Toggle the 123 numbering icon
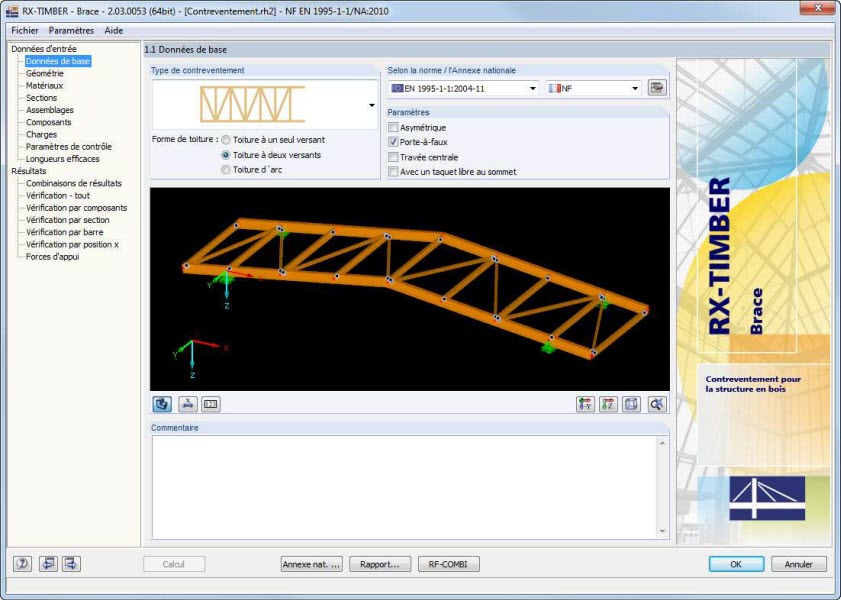Screen dimensions: 841x600 (211, 404)
